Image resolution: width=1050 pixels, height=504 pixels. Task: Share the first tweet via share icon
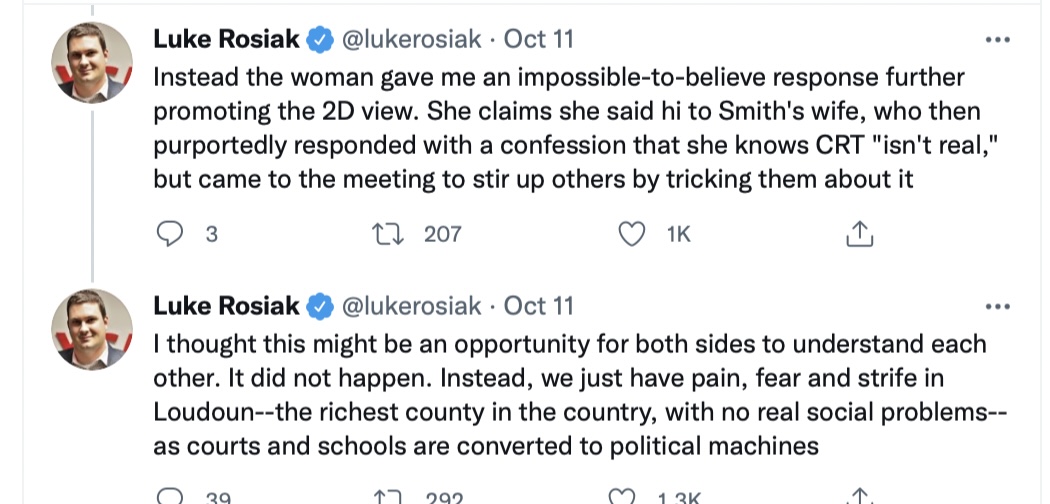point(859,234)
